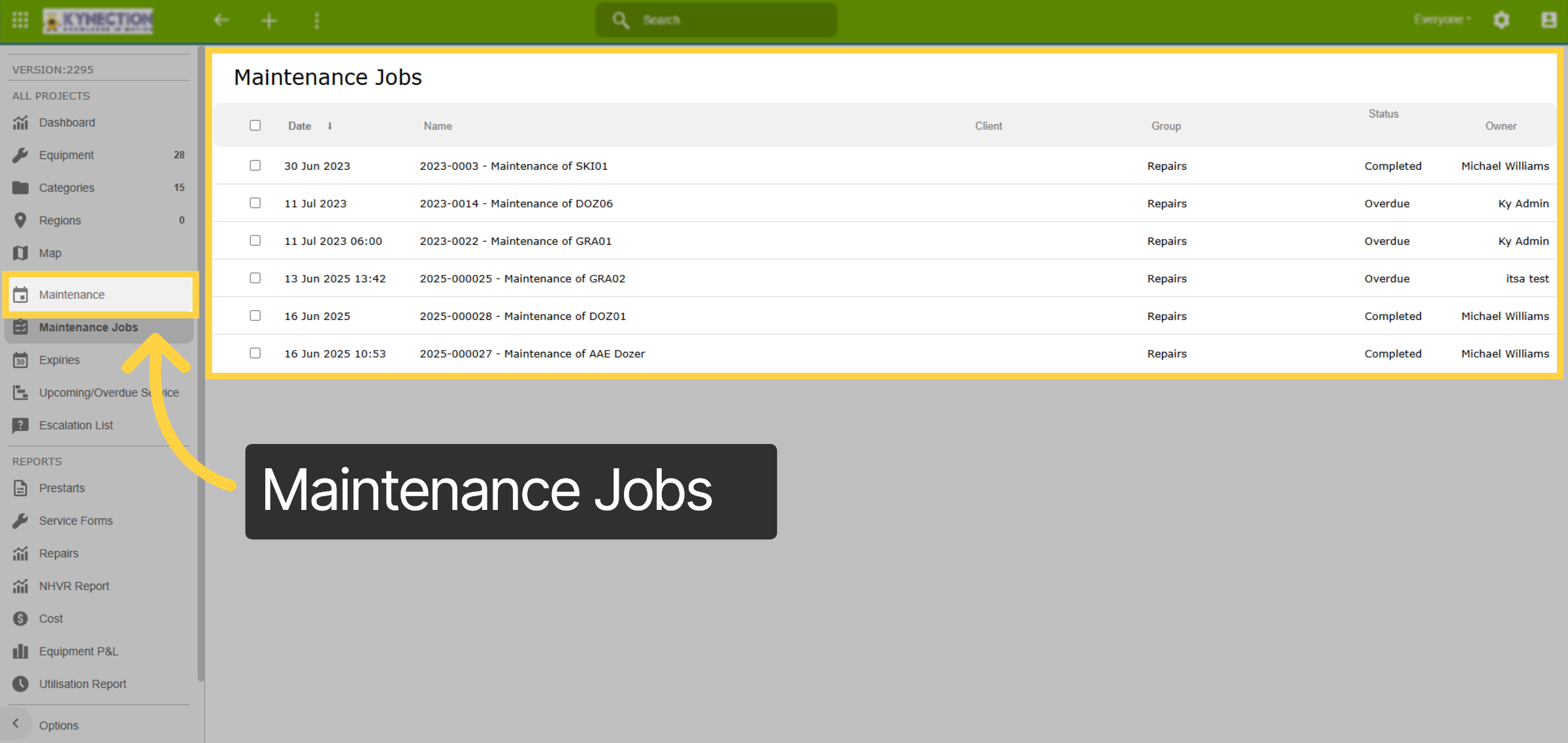Open job 2025-000027 Maintenance of AAE Dozer
1568x743 pixels.
532,354
